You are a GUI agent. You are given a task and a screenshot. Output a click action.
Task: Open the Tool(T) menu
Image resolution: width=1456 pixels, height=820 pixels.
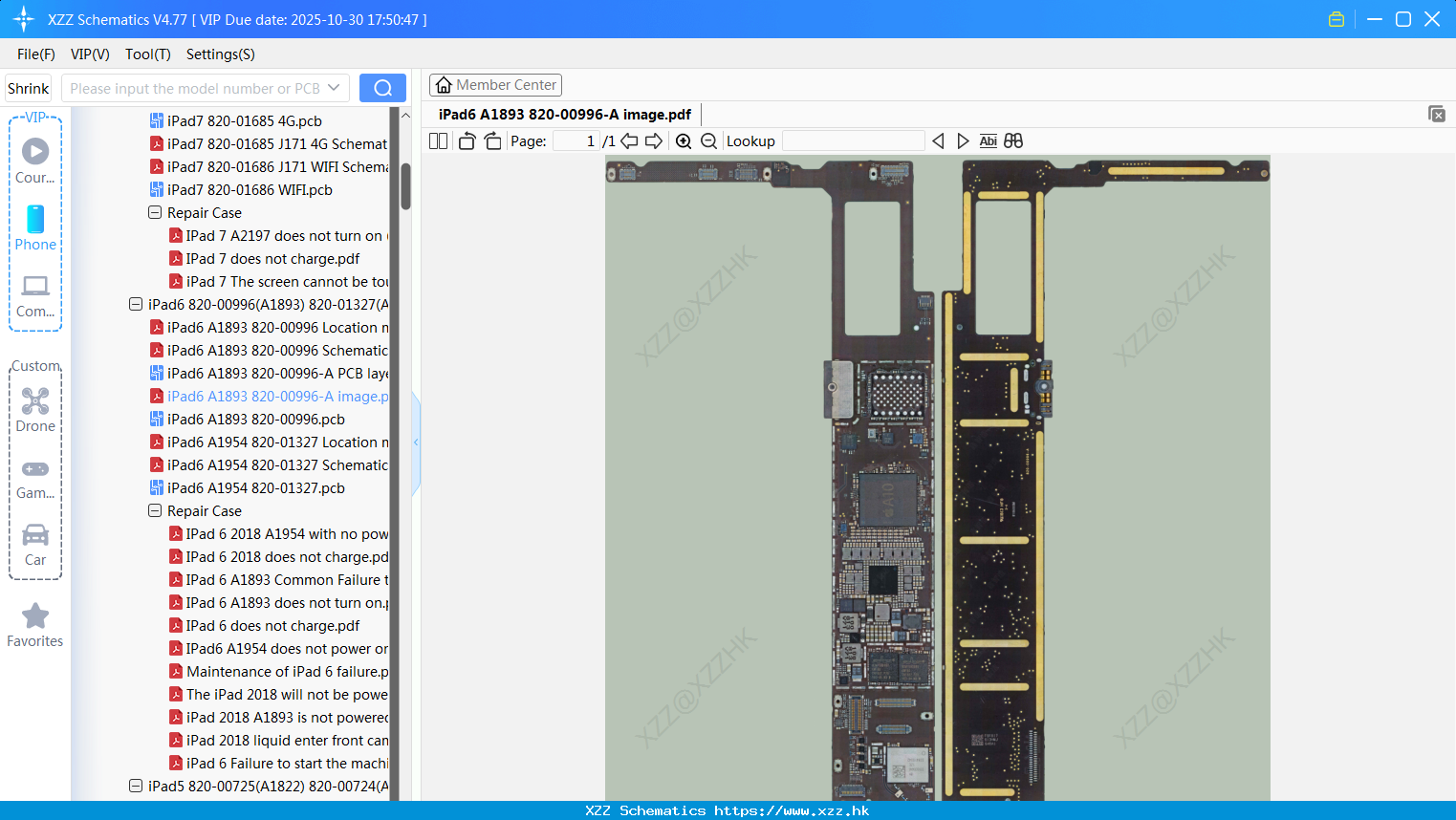tap(148, 54)
